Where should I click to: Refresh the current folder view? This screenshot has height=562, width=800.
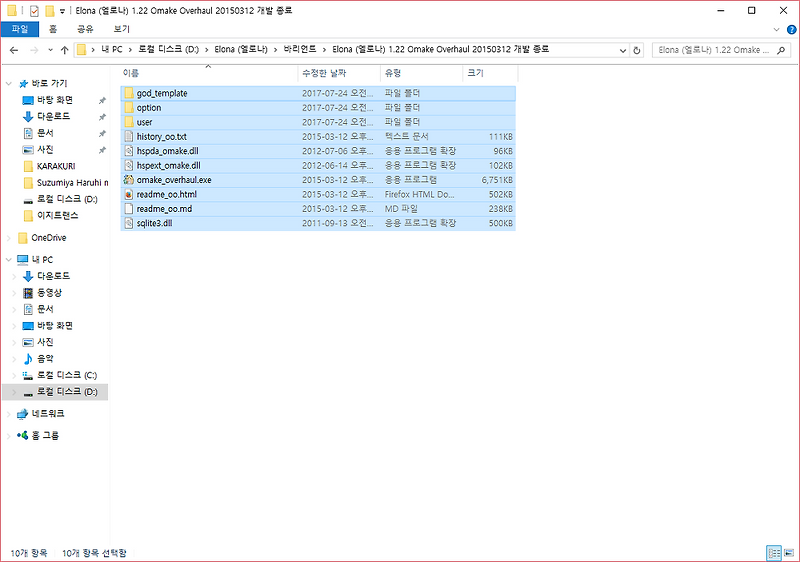[637, 50]
